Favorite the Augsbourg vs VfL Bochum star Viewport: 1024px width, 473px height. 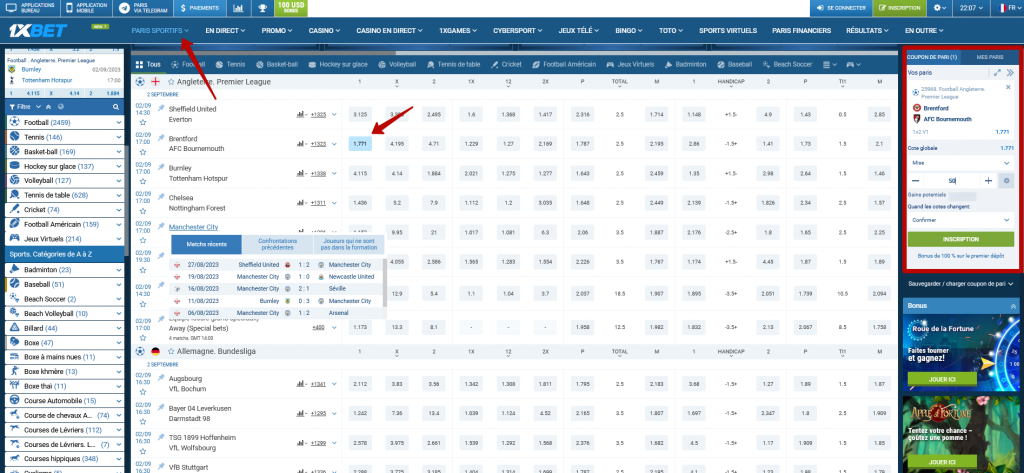142,393
